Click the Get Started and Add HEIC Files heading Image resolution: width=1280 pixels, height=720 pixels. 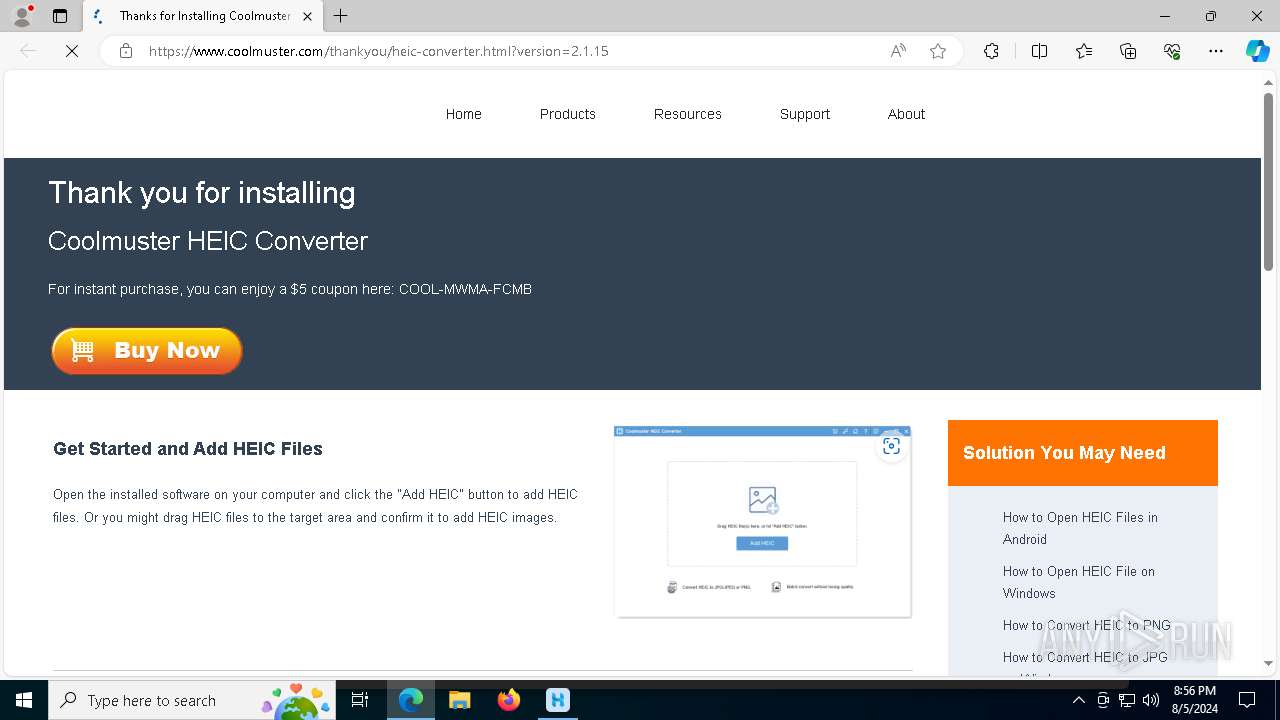coord(188,449)
